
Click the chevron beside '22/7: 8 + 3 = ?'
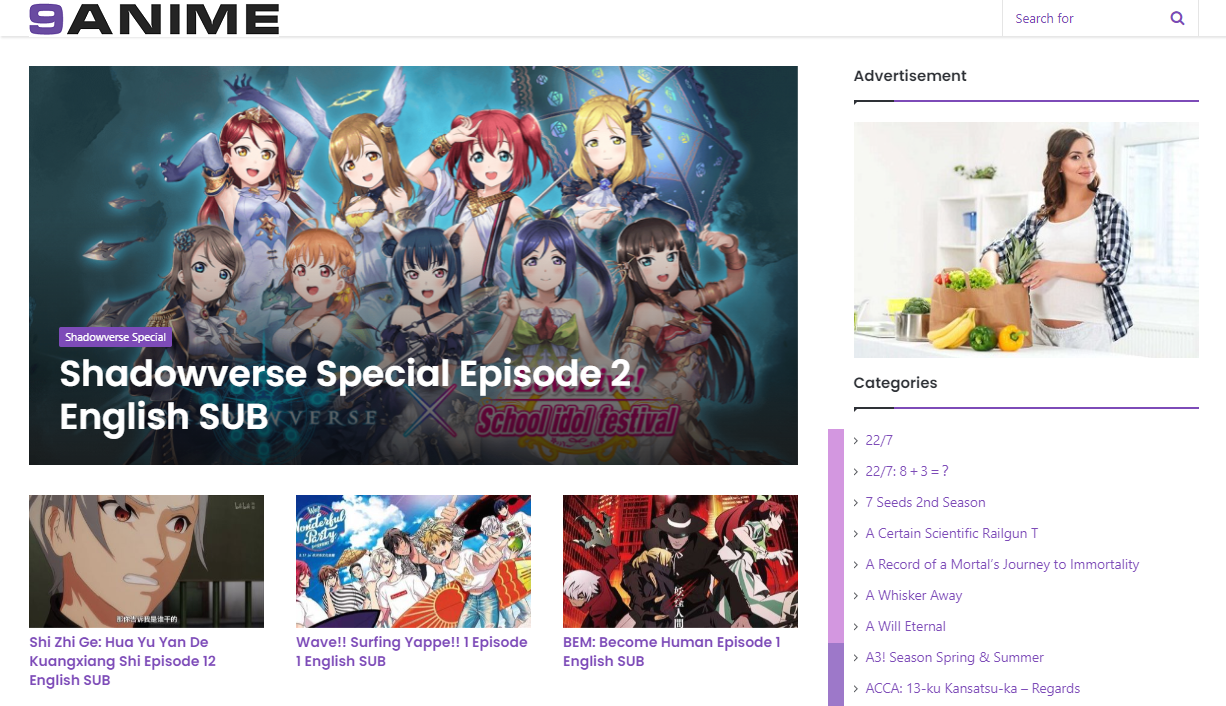click(857, 471)
